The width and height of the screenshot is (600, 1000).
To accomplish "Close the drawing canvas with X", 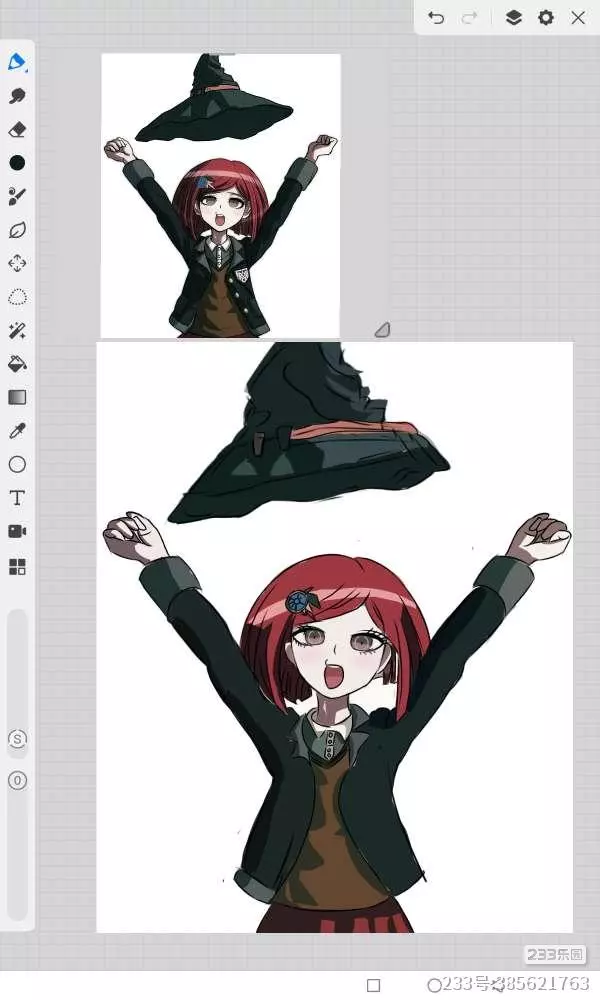I will pyautogui.click(x=578, y=18).
